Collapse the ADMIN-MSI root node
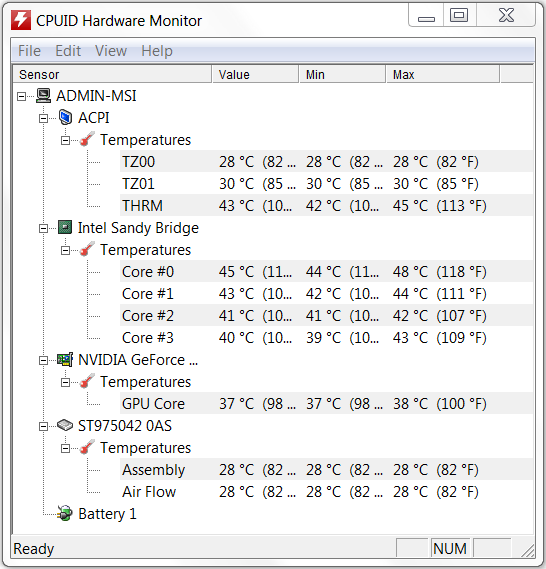This screenshot has height=569, width=546. tap(22, 97)
